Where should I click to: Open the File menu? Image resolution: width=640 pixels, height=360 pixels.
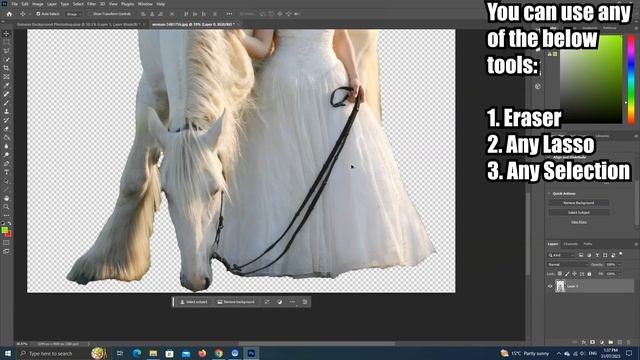[x=14, y=4]
